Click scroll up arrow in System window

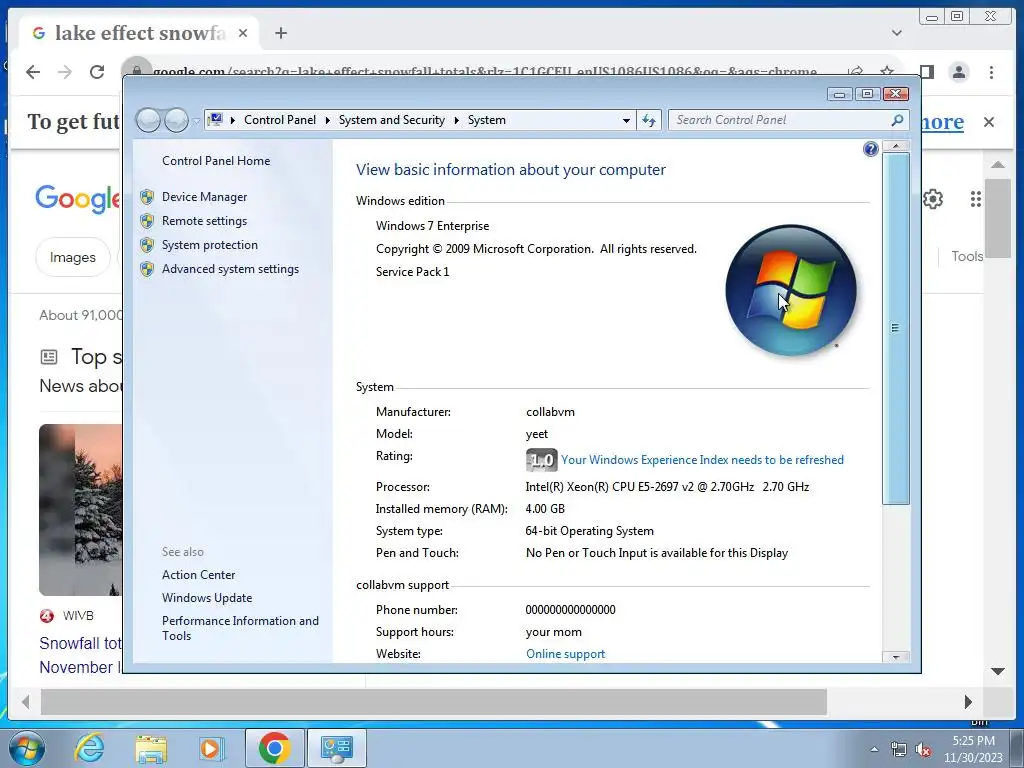(895, 146)
